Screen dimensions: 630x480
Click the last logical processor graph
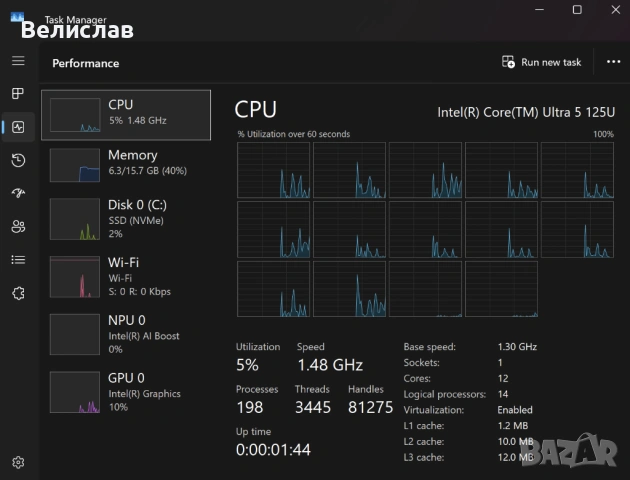[501, 289]
